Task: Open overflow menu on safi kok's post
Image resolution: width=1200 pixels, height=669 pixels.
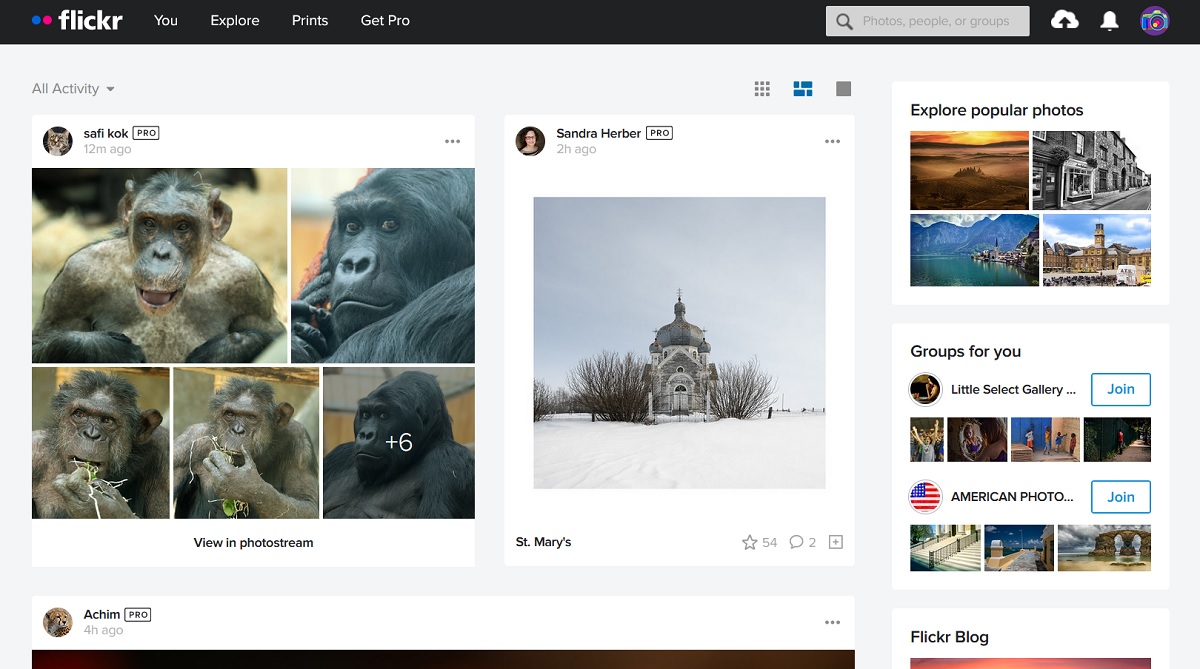Action: click(x=453, y=141)
